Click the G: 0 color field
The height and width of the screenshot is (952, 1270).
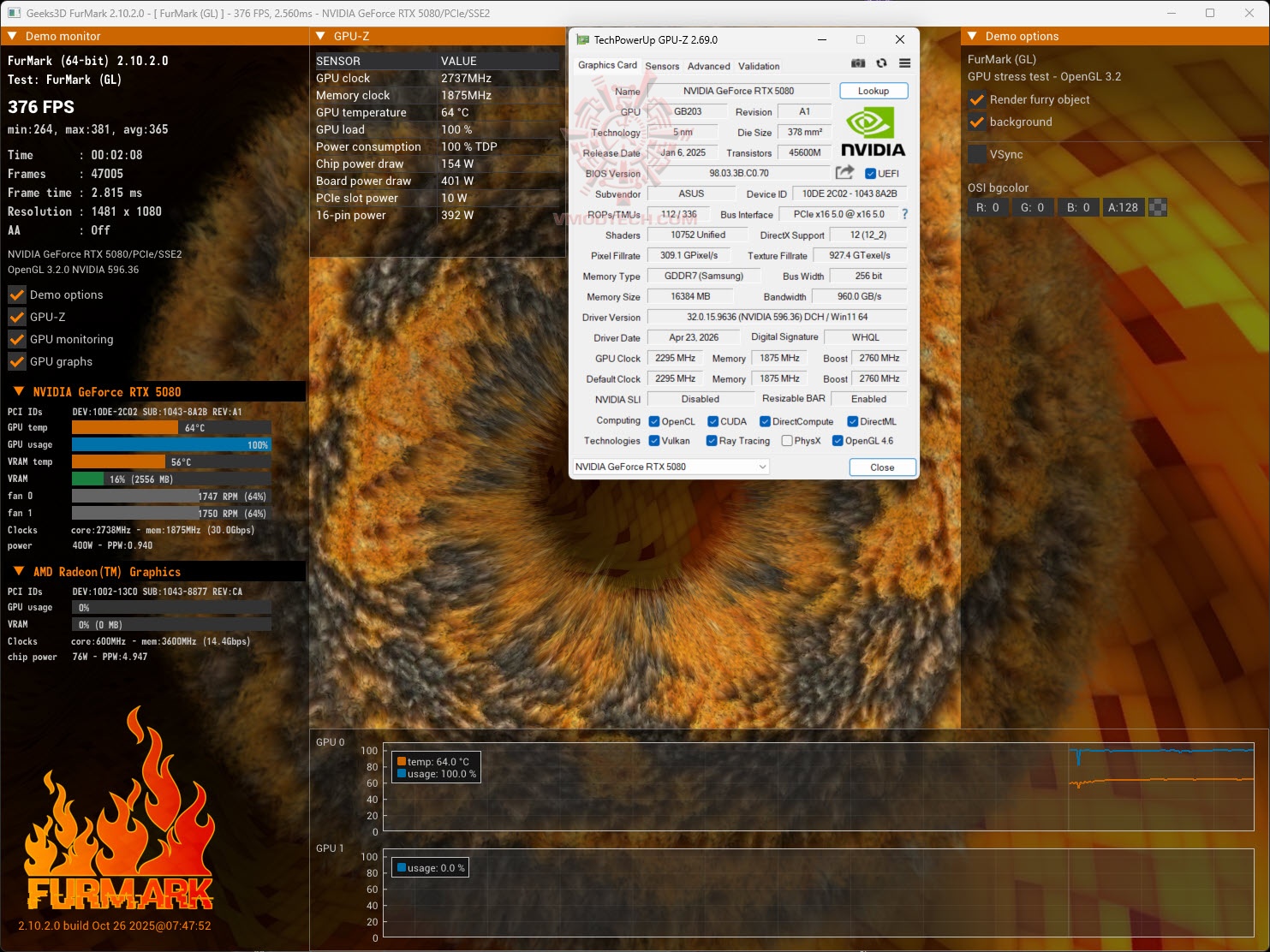click(1032, 207)
